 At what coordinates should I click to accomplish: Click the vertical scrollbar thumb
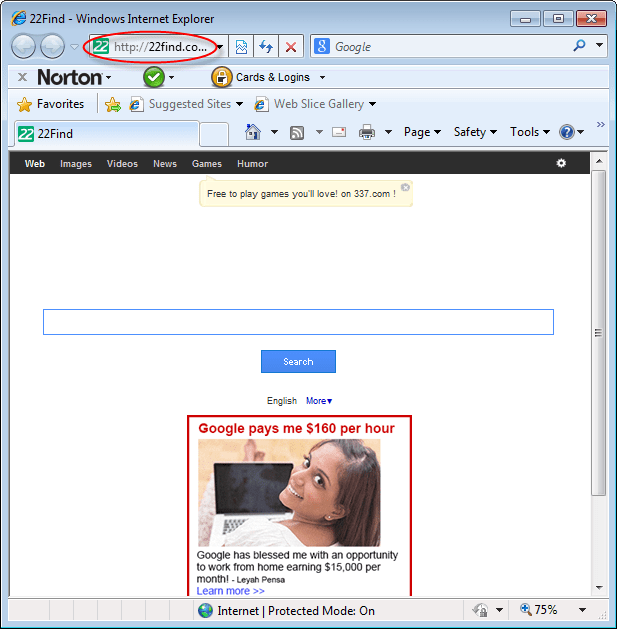[x=599, y=333]
